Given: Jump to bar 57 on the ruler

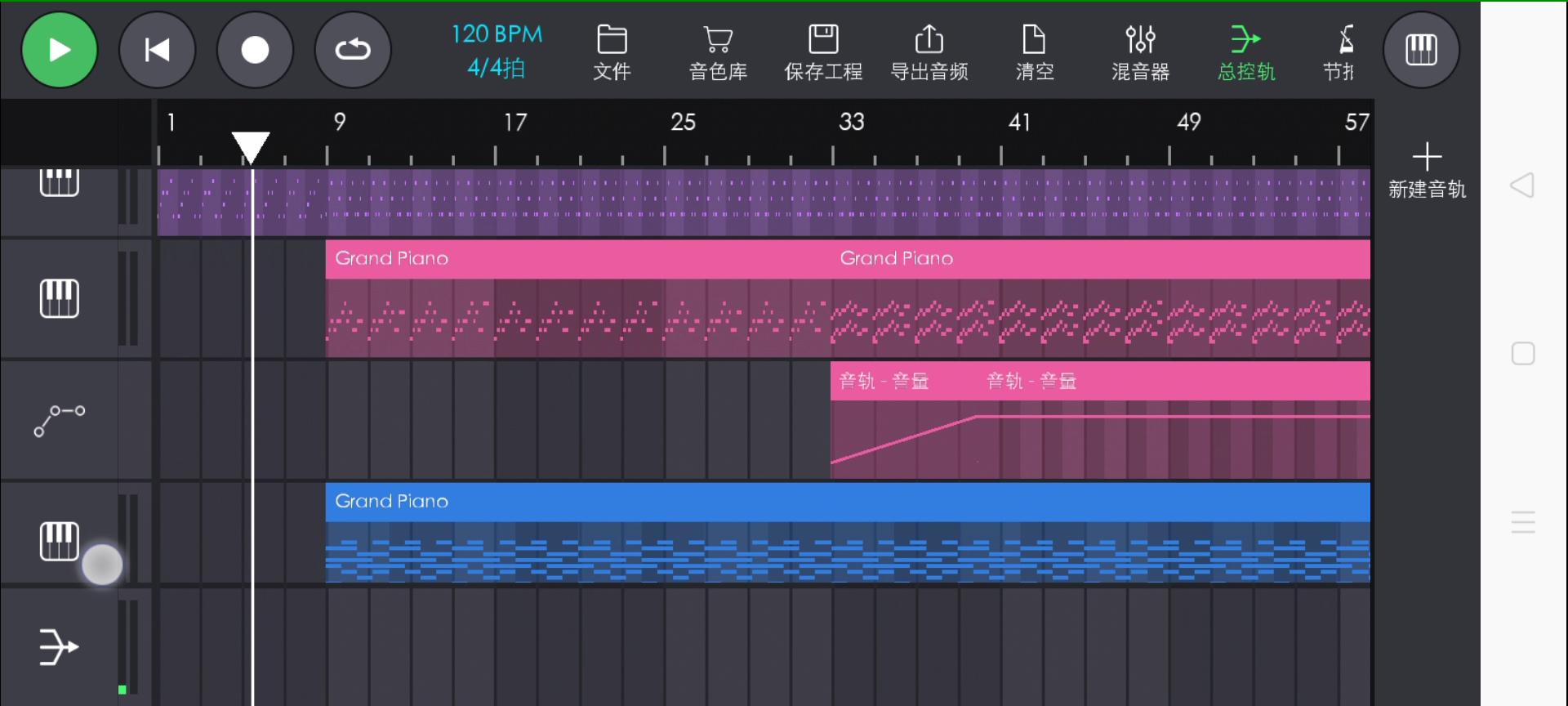Looking at the screenshot, I should (x=1356, y=123).
